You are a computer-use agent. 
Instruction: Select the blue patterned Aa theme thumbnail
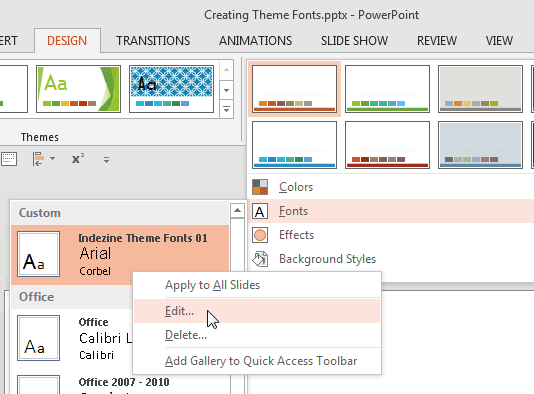tap(171, 89)
